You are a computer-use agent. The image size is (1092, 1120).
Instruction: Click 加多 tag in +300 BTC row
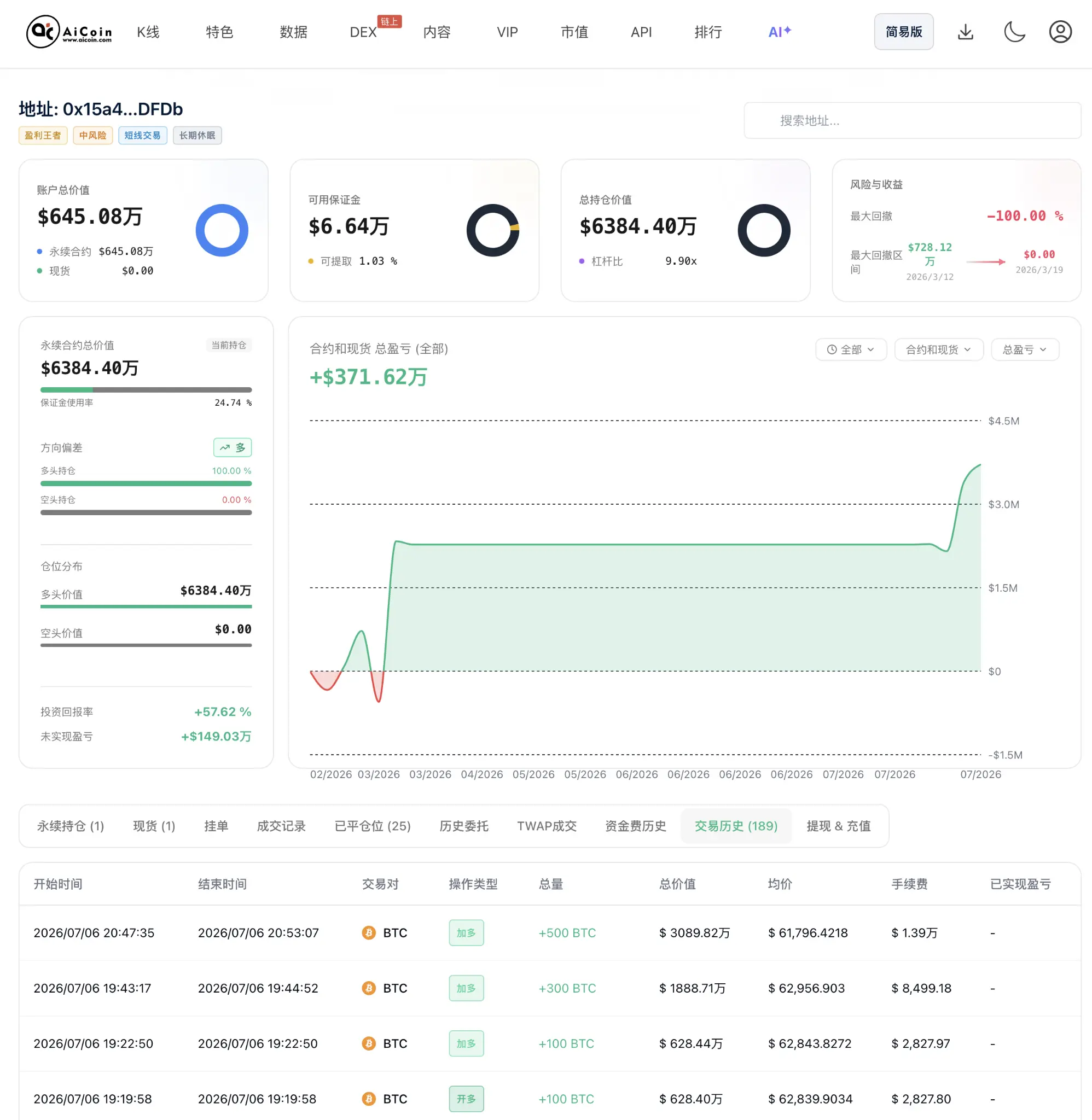pos(466,988)
